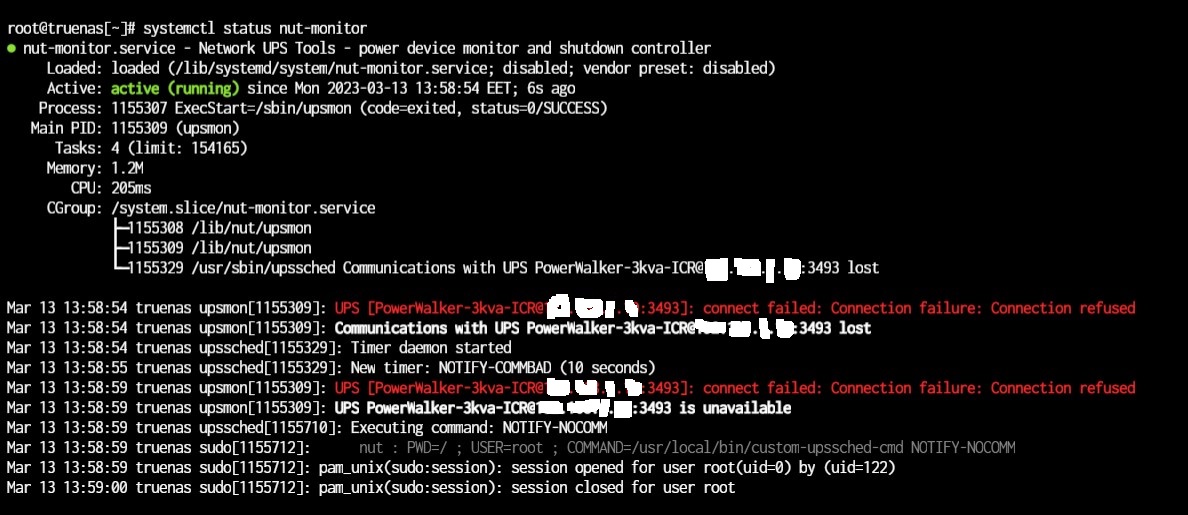Viewport: 1188px width, 515px height.
Task: Click the Timer daemon started log entry
Action: (430, 348)
